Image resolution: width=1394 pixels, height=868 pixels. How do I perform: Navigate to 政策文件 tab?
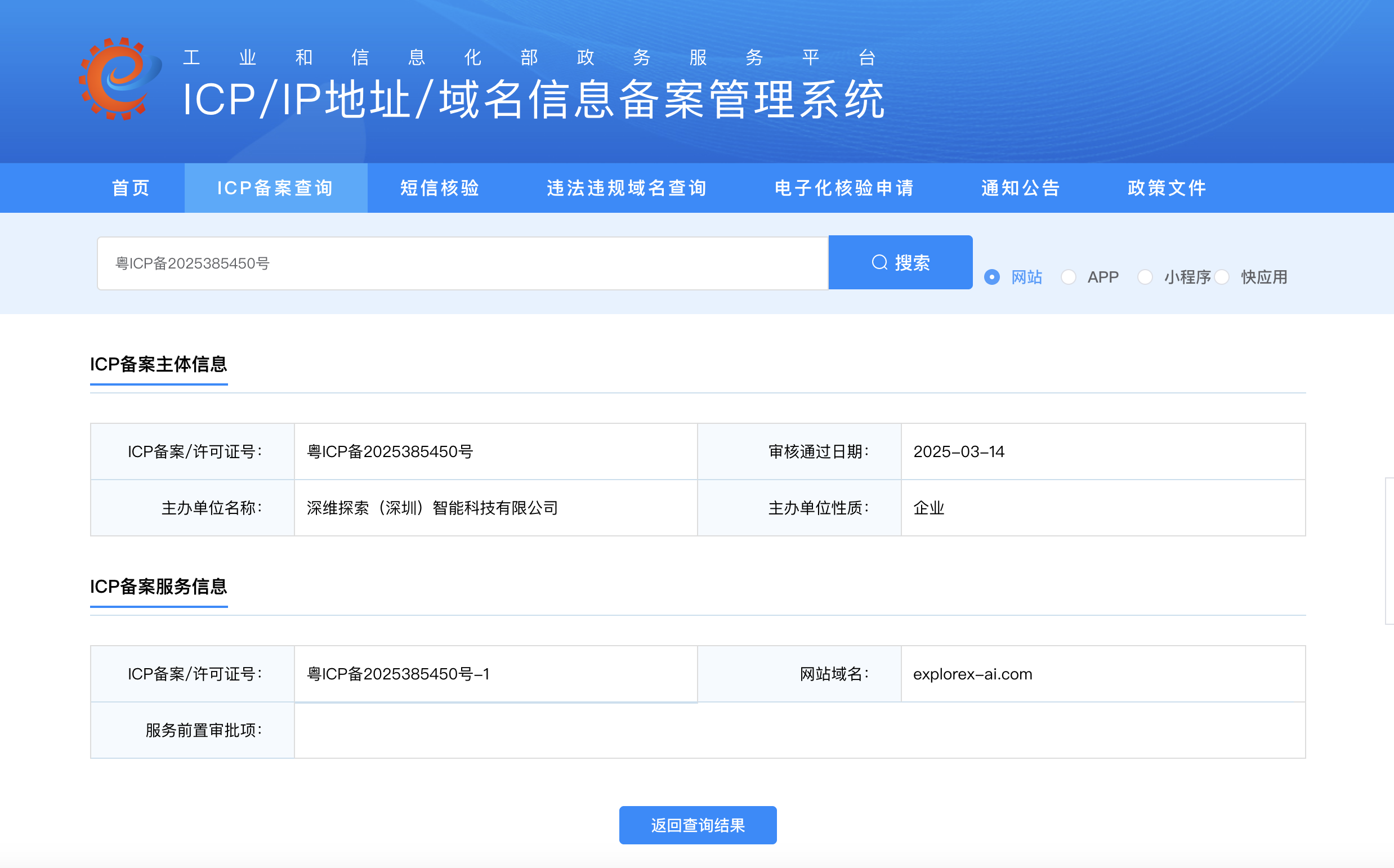tap(1167, 189)
